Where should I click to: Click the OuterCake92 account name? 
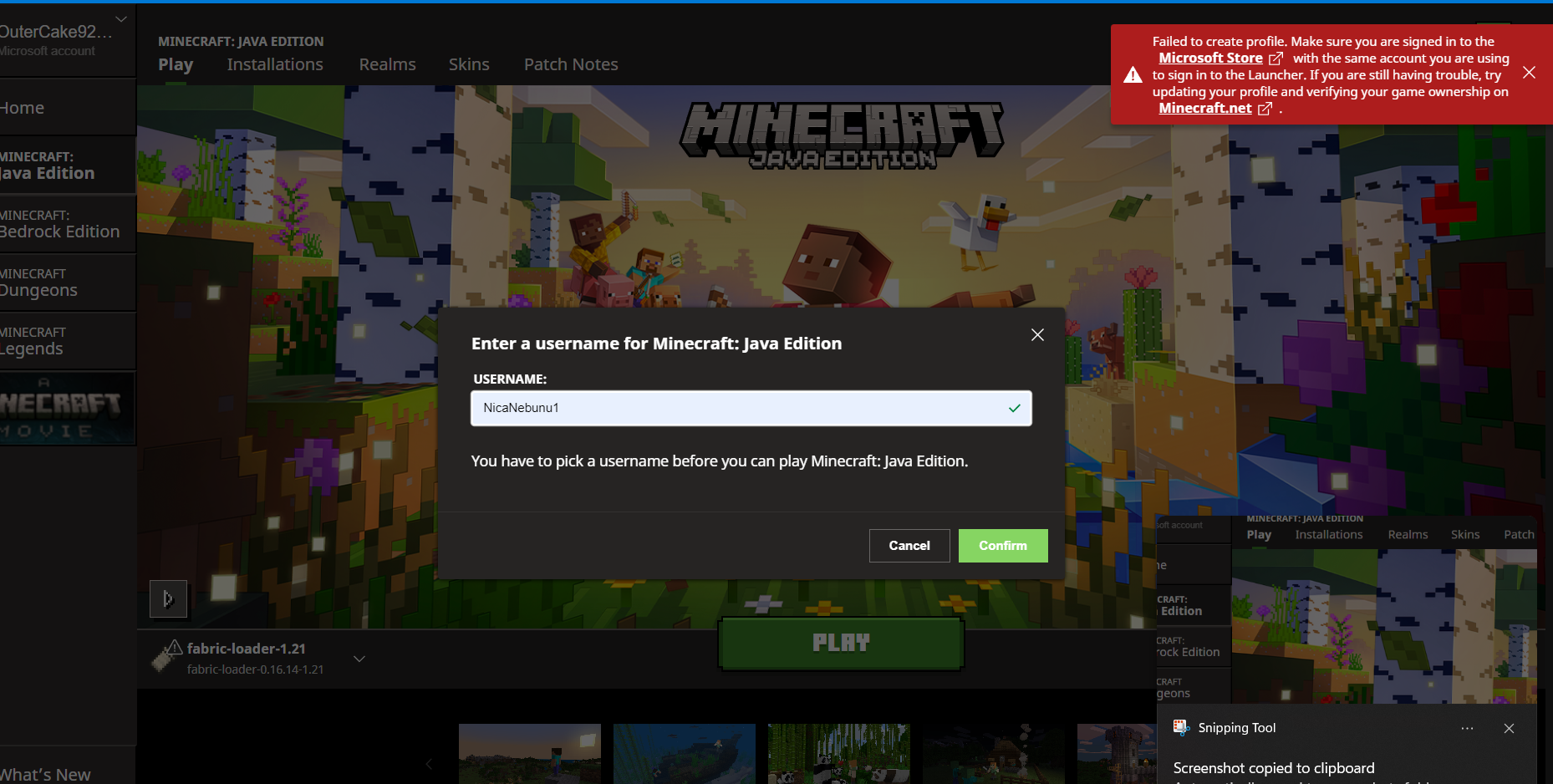pyautogui.click(x=56, y=32)
